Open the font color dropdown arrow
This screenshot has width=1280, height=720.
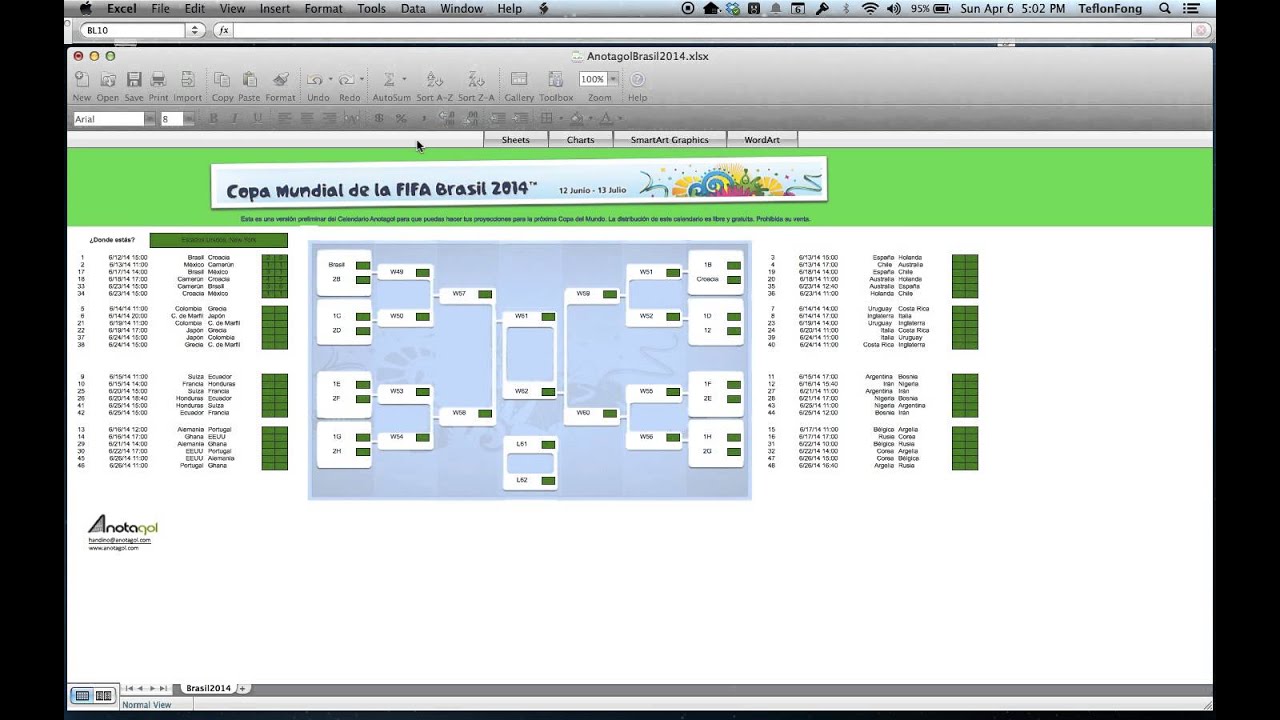point(618,118)
